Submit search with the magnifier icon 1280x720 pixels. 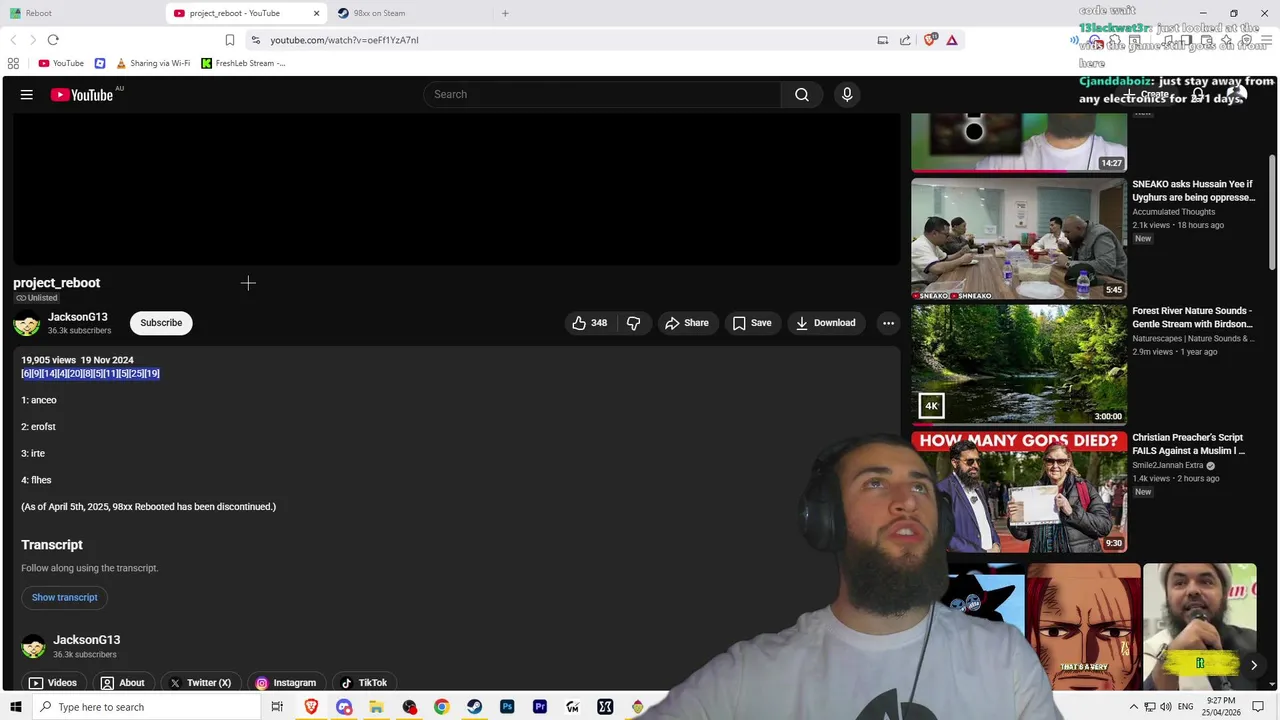pos(802,95)
